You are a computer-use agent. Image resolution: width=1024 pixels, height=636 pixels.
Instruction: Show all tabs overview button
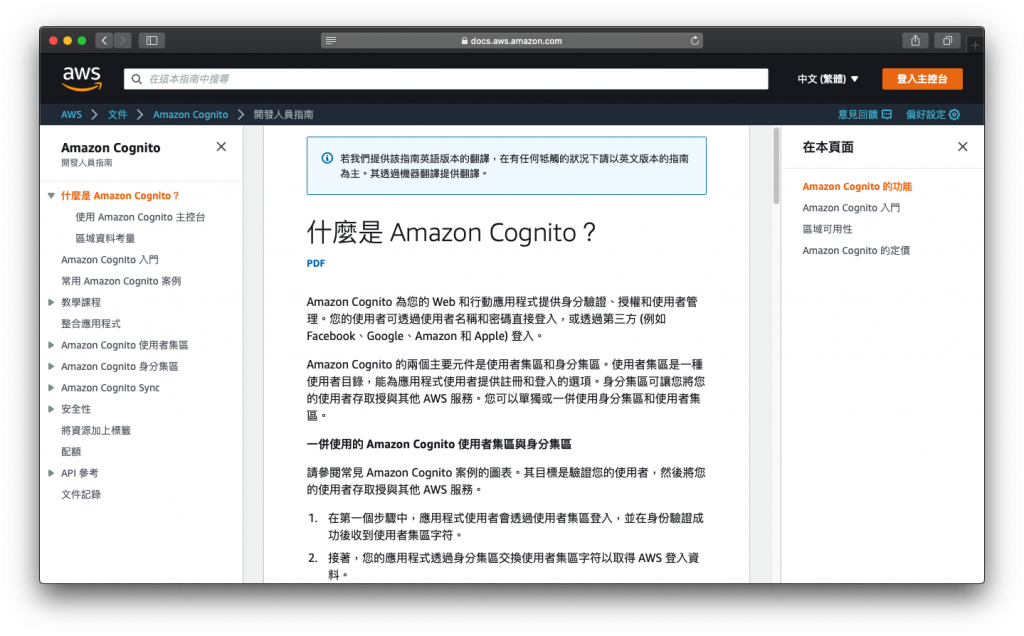(x=947, y=40)
